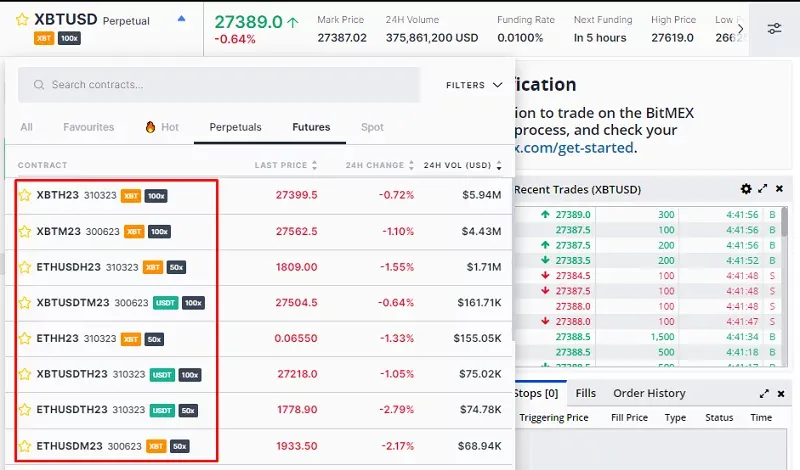The width and height of the screenshot is (800, 470).
Task: Click the search magnifier icon
Action: (39, 85)
